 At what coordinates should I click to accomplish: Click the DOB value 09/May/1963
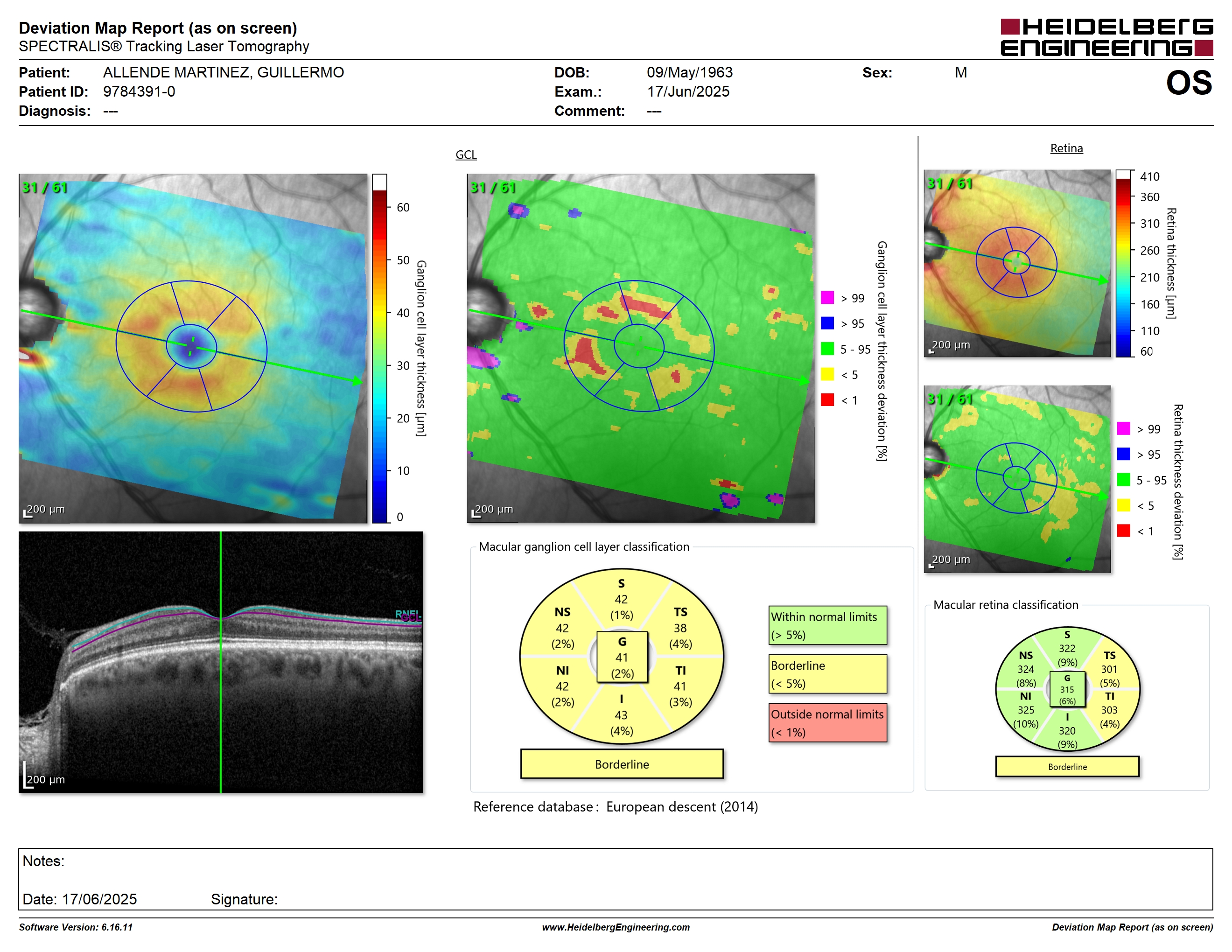(689, 72)
